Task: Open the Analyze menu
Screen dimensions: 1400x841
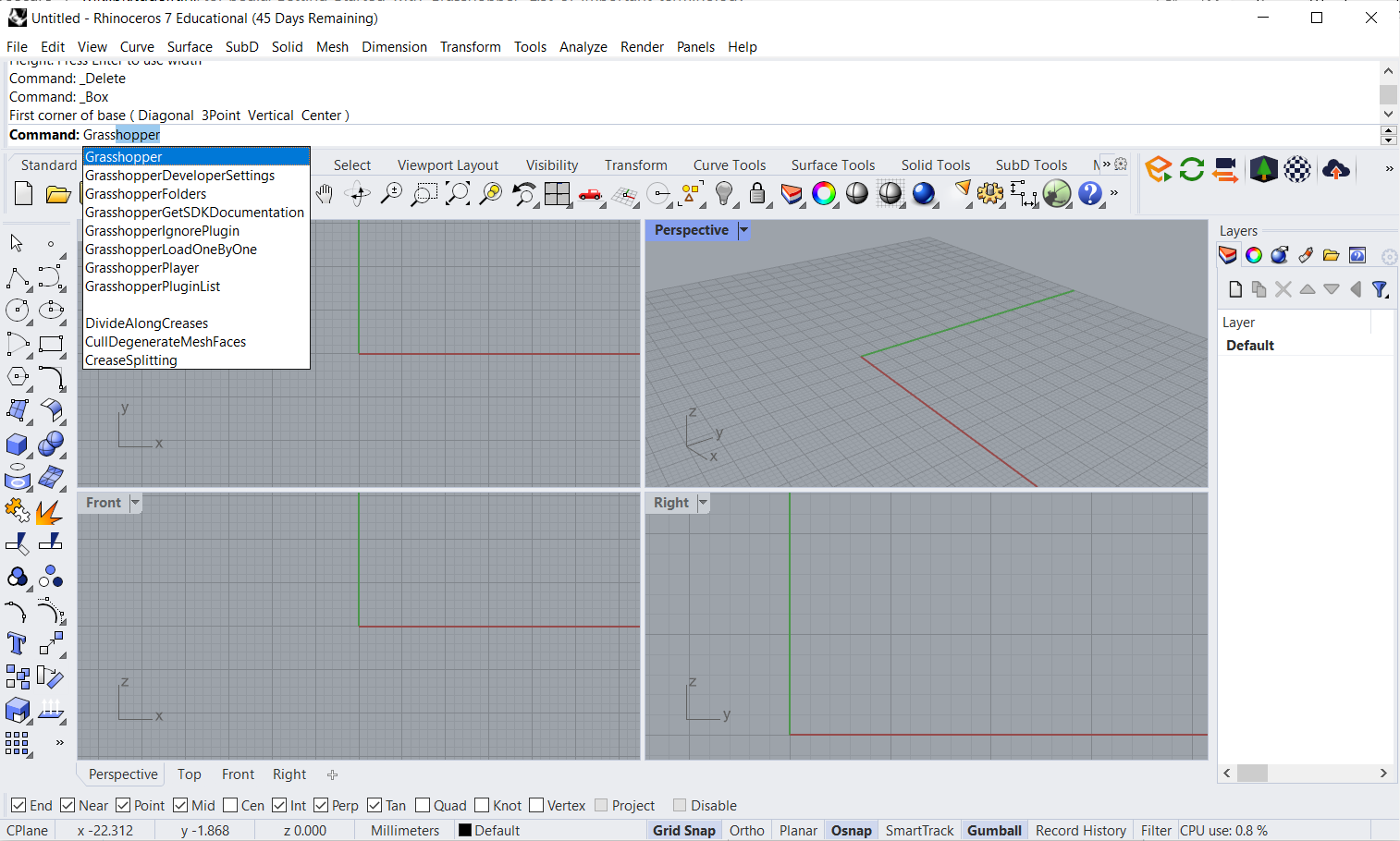Action: click(583, 47)
